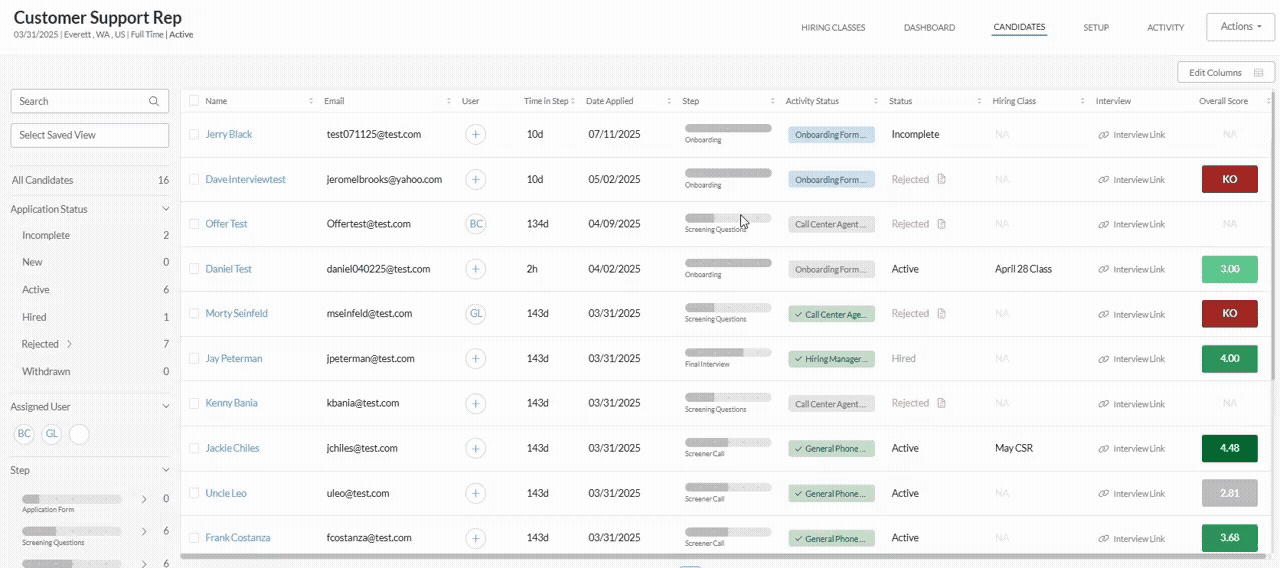1280x568 pixels.
Task: Go to Hiring Classes tab
Action: pos(833,28)
